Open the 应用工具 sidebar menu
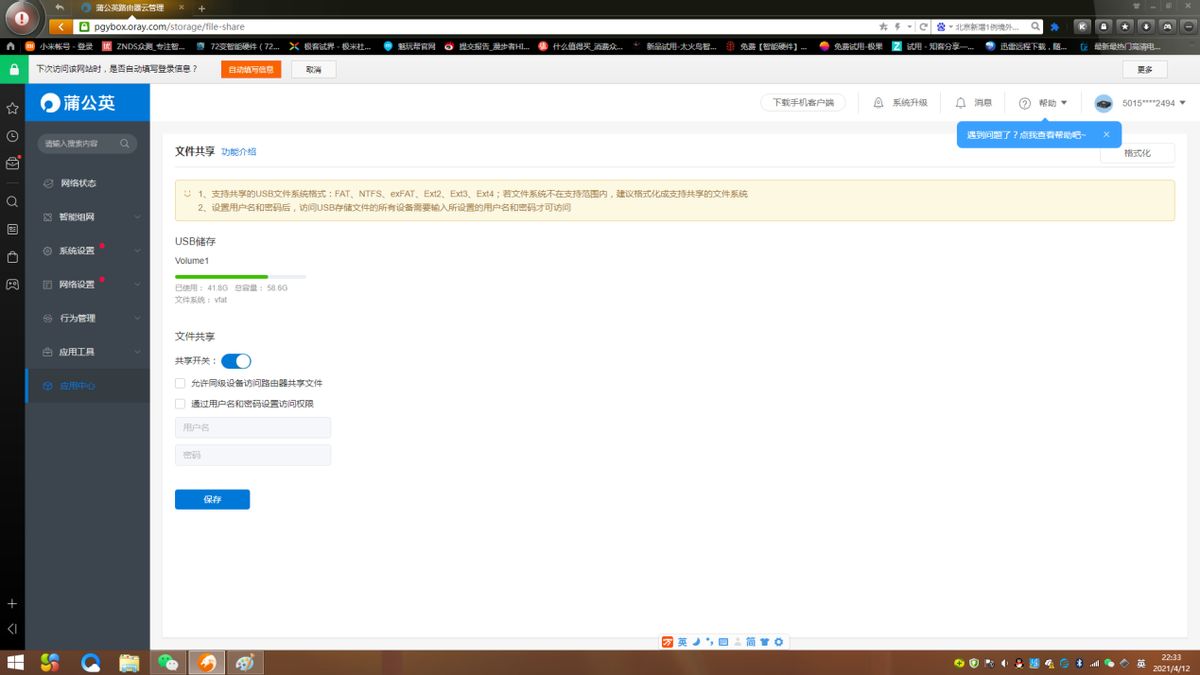 (87, 352)
